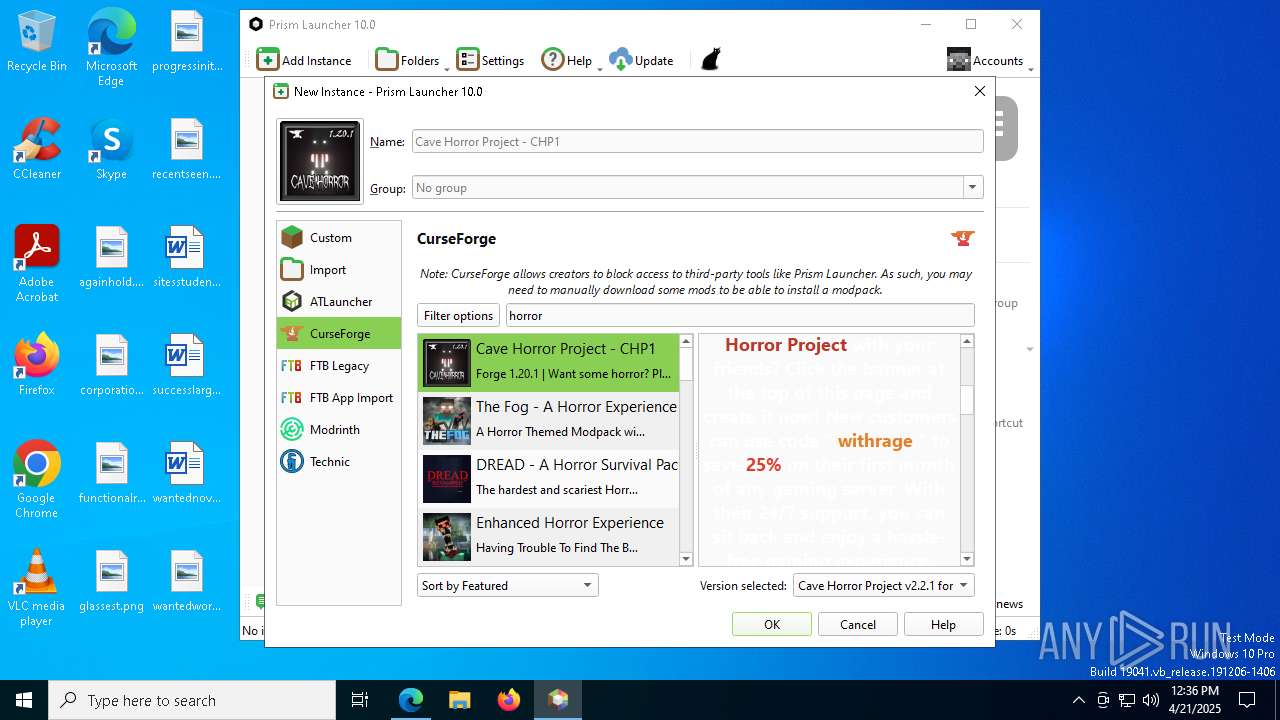Open the Folders toolbar menu
This screenshot has height=720, width=1280.
click(x=410, y=60)
